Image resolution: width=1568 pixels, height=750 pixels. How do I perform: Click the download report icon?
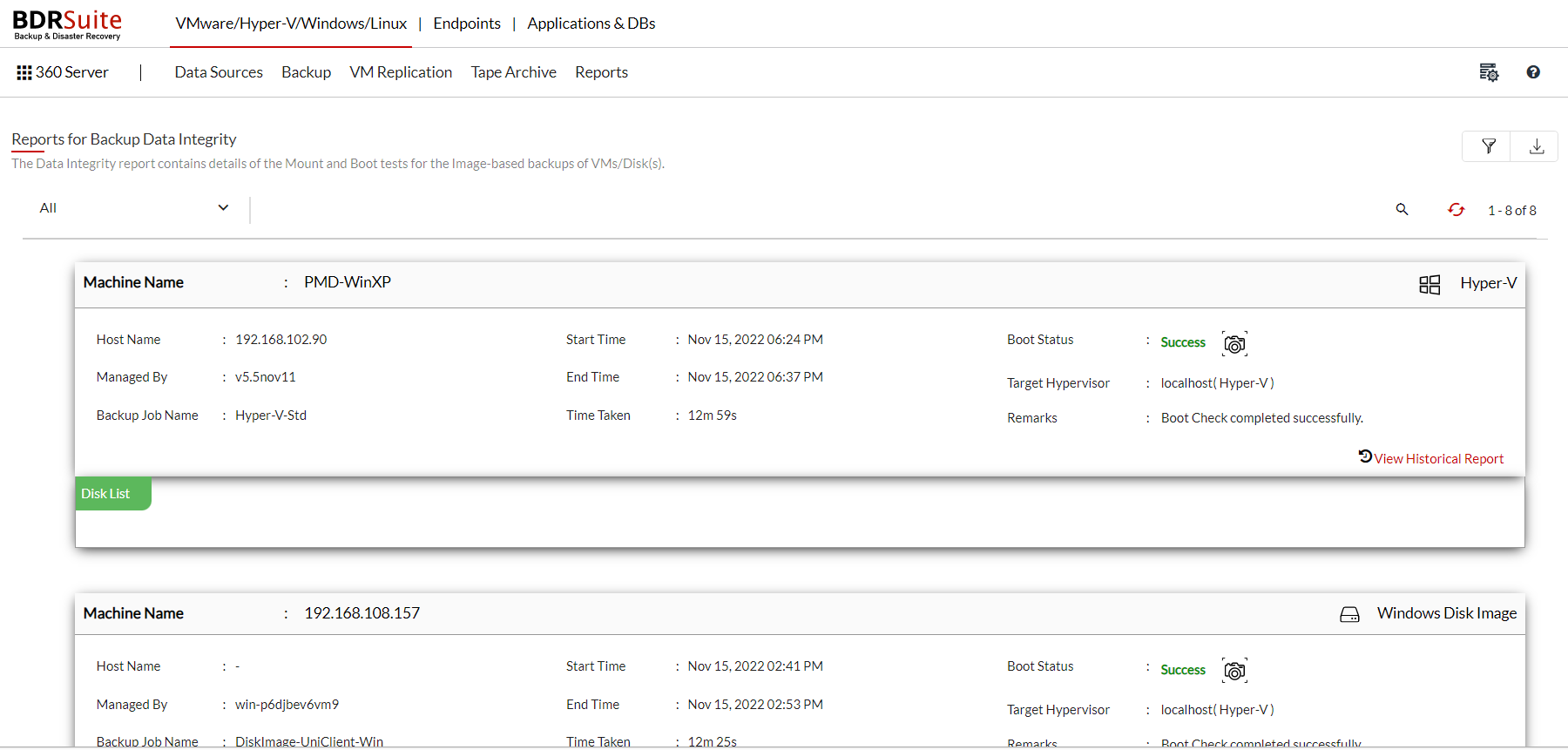point(1537,146)
